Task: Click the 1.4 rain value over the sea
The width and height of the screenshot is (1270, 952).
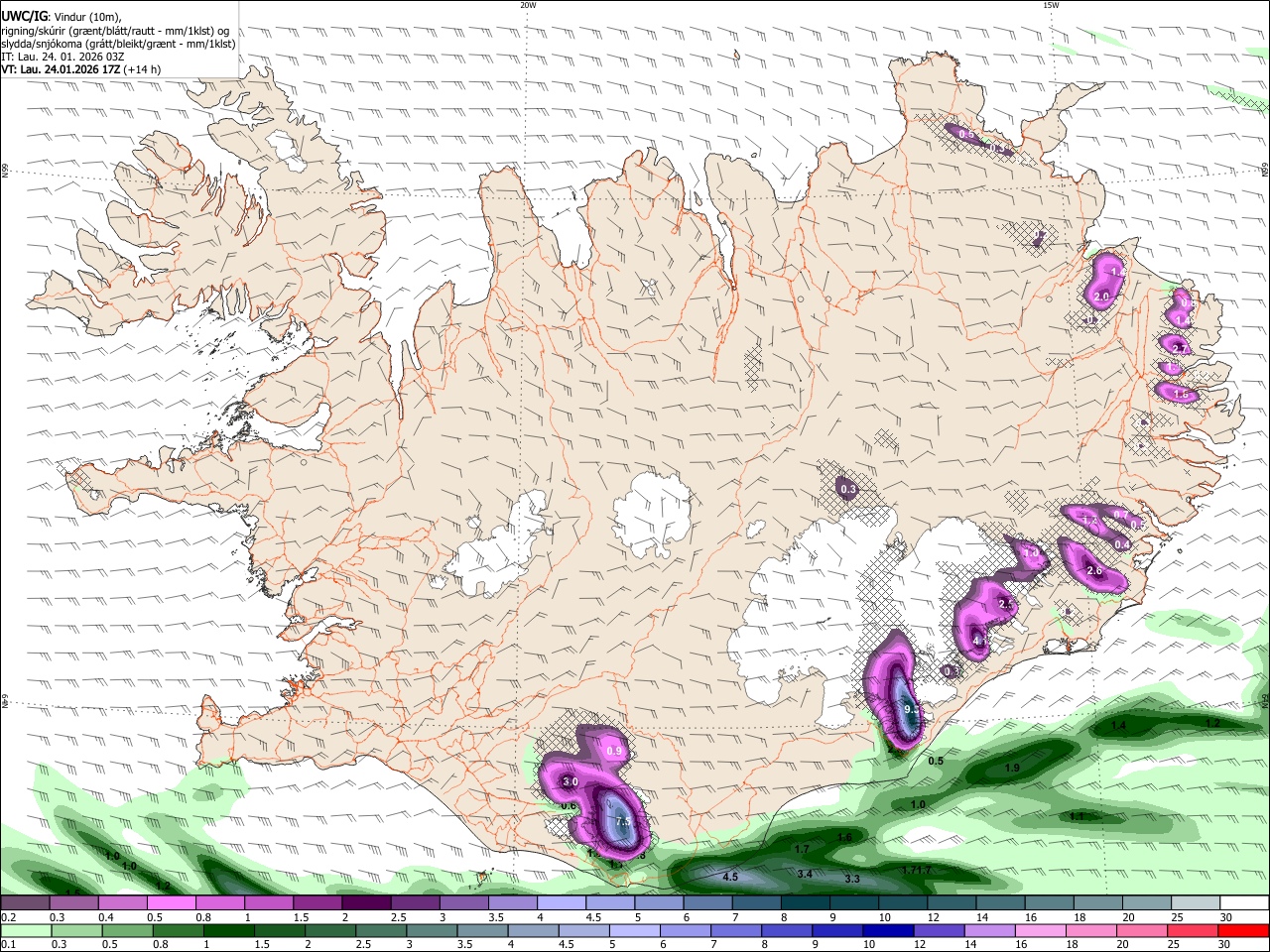Action: (1119, 726)
